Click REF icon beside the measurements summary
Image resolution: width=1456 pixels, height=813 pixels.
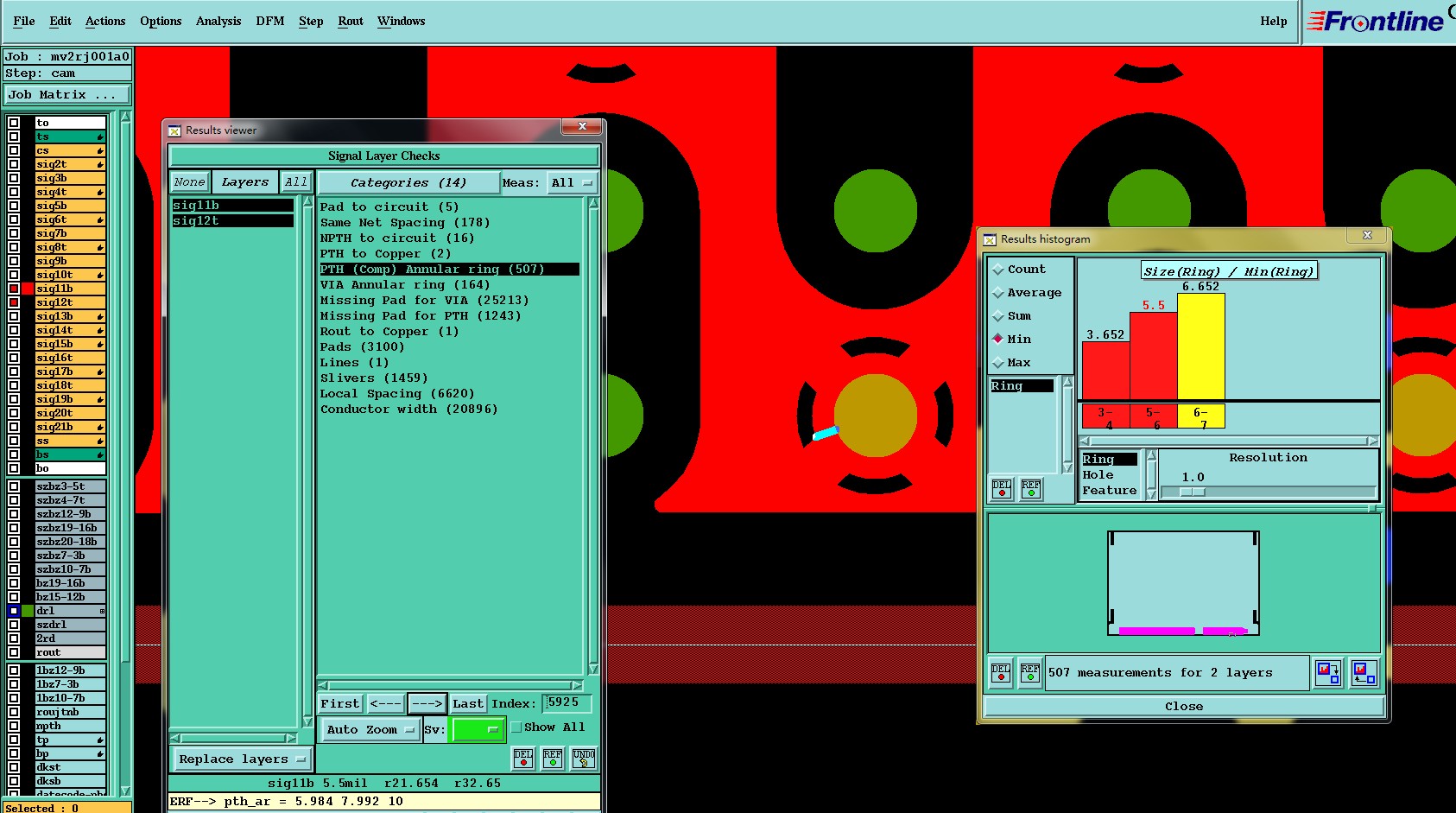point(1030,672)
